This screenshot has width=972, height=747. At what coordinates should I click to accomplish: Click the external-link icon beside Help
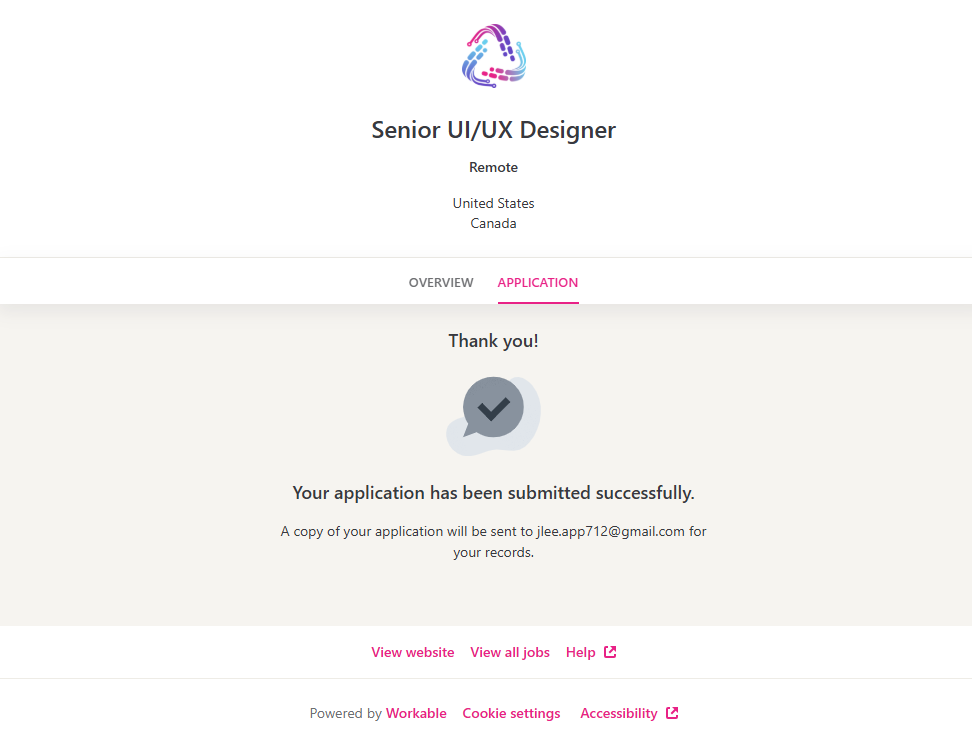click(610, 652)
